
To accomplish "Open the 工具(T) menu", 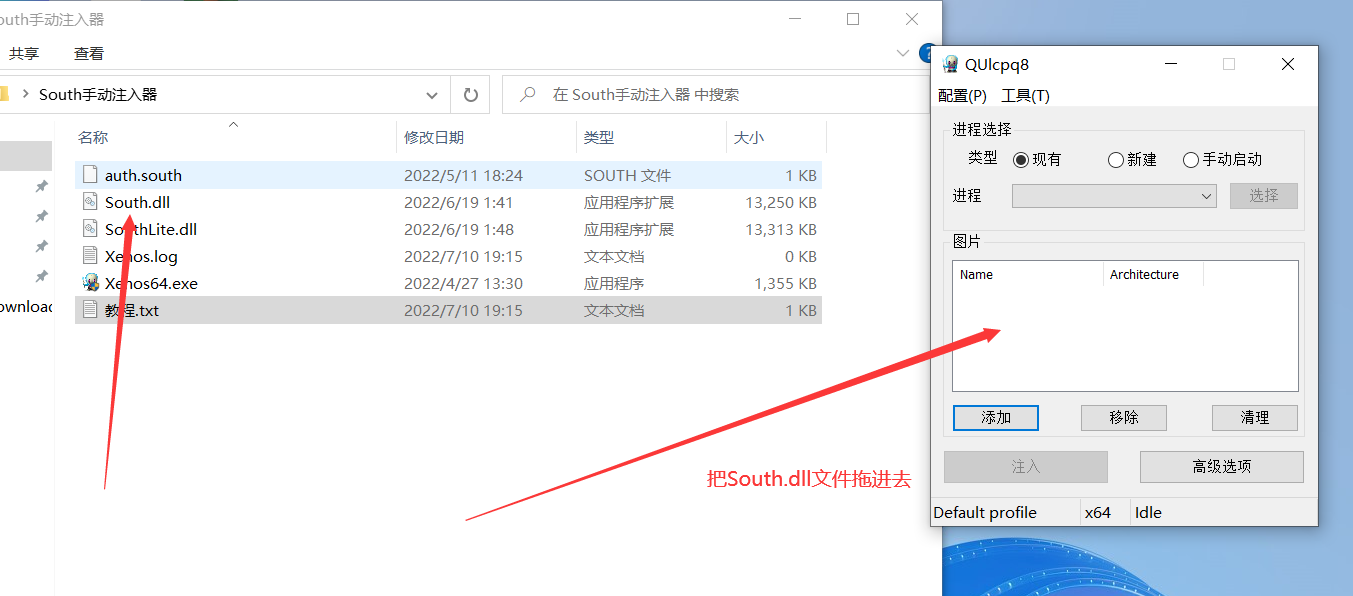I will point(1025,96).
